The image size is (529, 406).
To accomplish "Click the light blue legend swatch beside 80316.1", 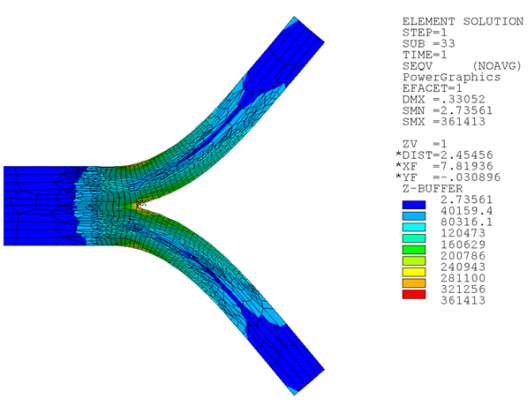I will pyautogui.click(x=414, y=216).
